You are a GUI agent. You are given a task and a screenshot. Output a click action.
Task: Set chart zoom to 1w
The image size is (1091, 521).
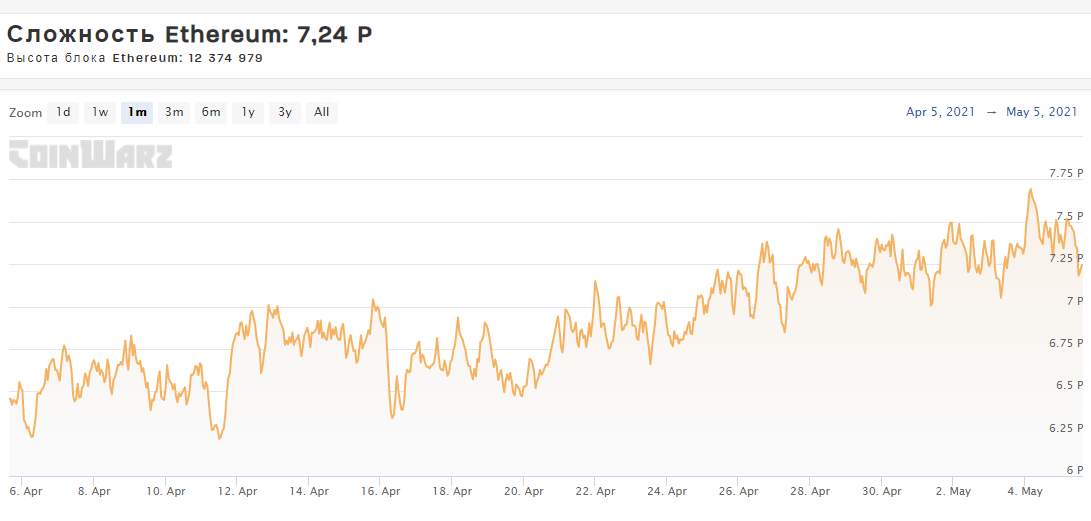click(x=100, y=113)
